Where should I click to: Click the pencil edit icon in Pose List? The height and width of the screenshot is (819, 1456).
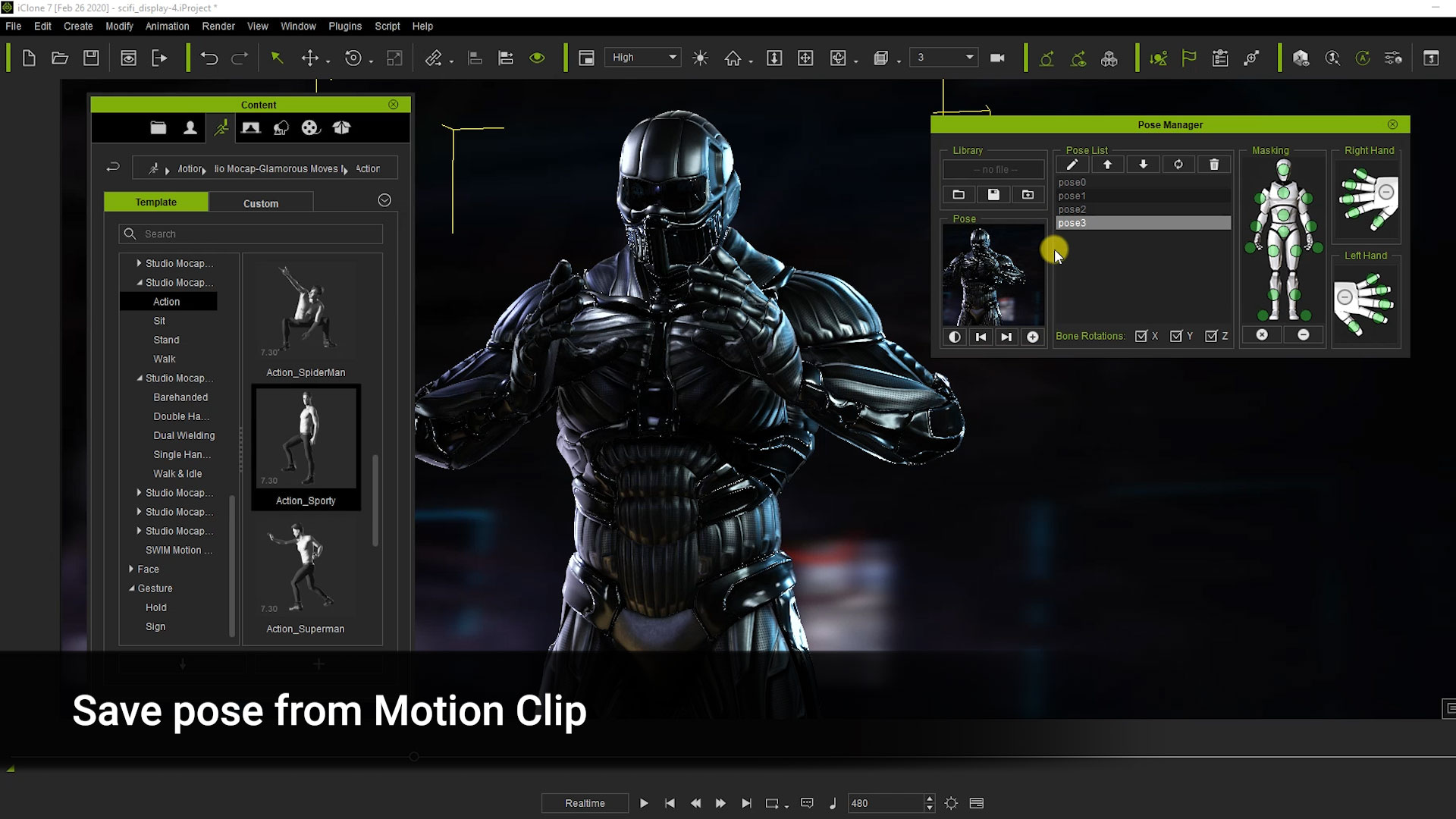[1072, 165]
